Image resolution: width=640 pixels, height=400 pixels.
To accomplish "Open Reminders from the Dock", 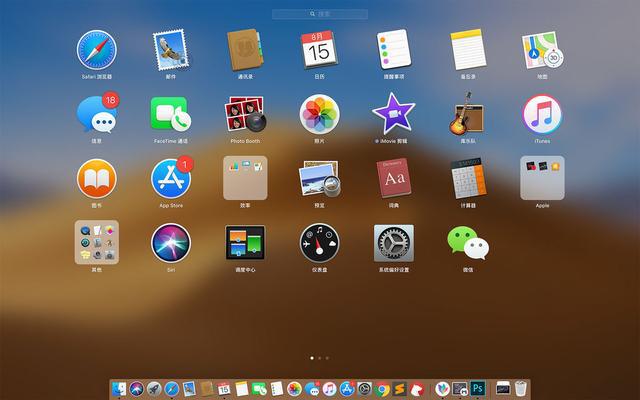I will click(277, 389).
